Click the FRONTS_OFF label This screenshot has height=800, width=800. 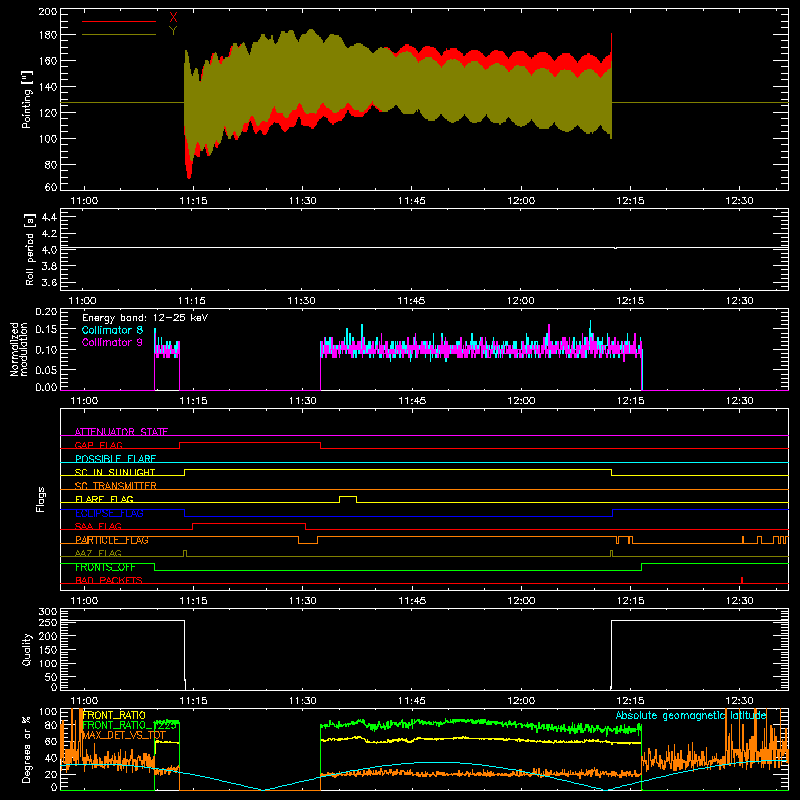click(x=105, y=567)
